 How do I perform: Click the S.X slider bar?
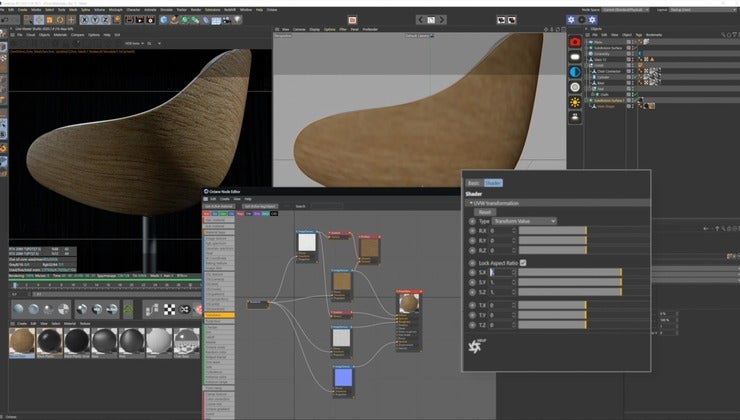point(570,272)
